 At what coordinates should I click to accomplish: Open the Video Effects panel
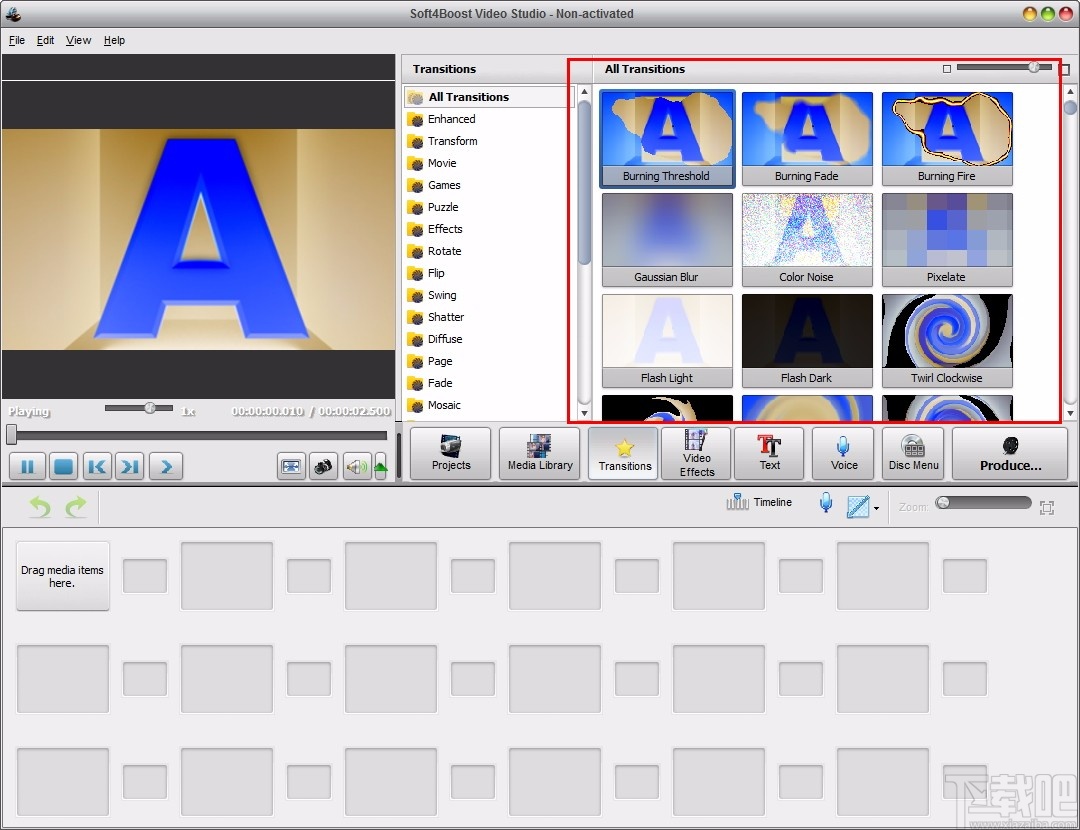[695, 453]
